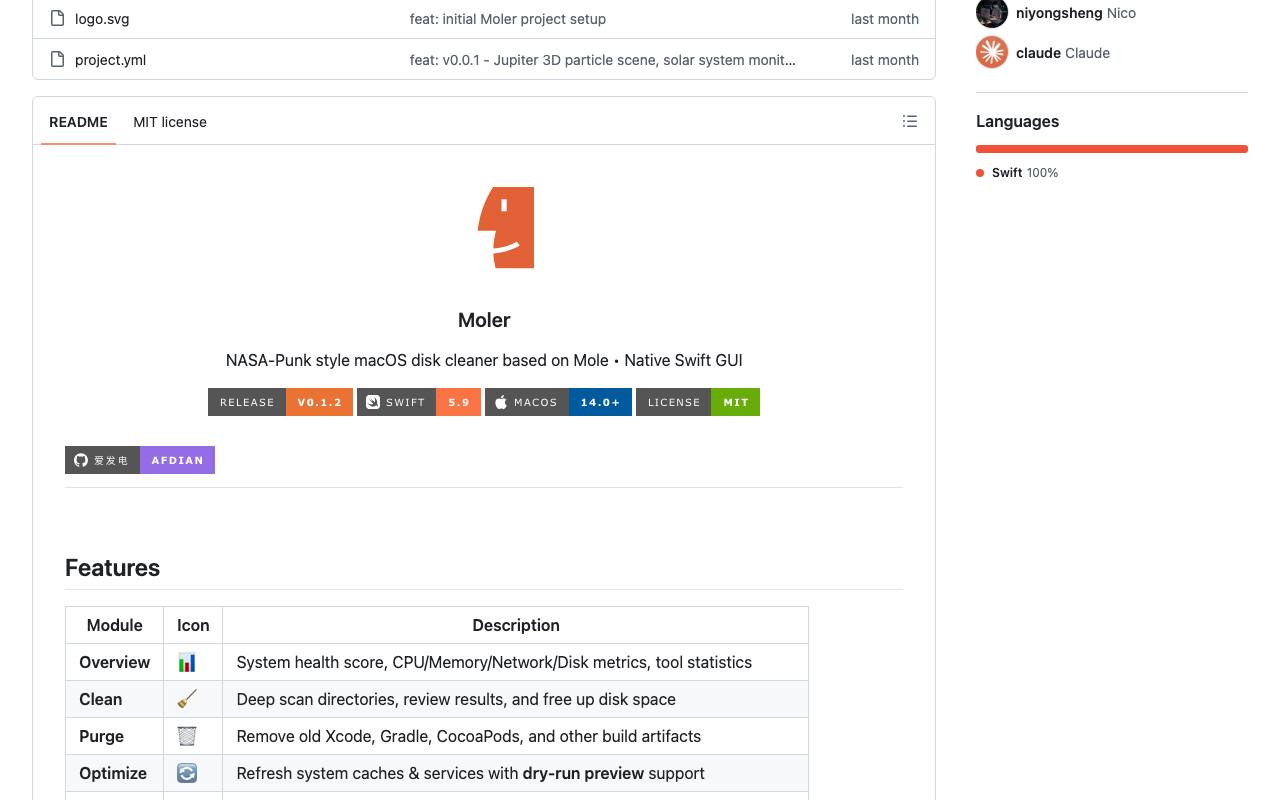This screenshot has width=1280, height=800.
Task: Open commit 'feat: initial Moler project setup'
Action: click(508, 19)
